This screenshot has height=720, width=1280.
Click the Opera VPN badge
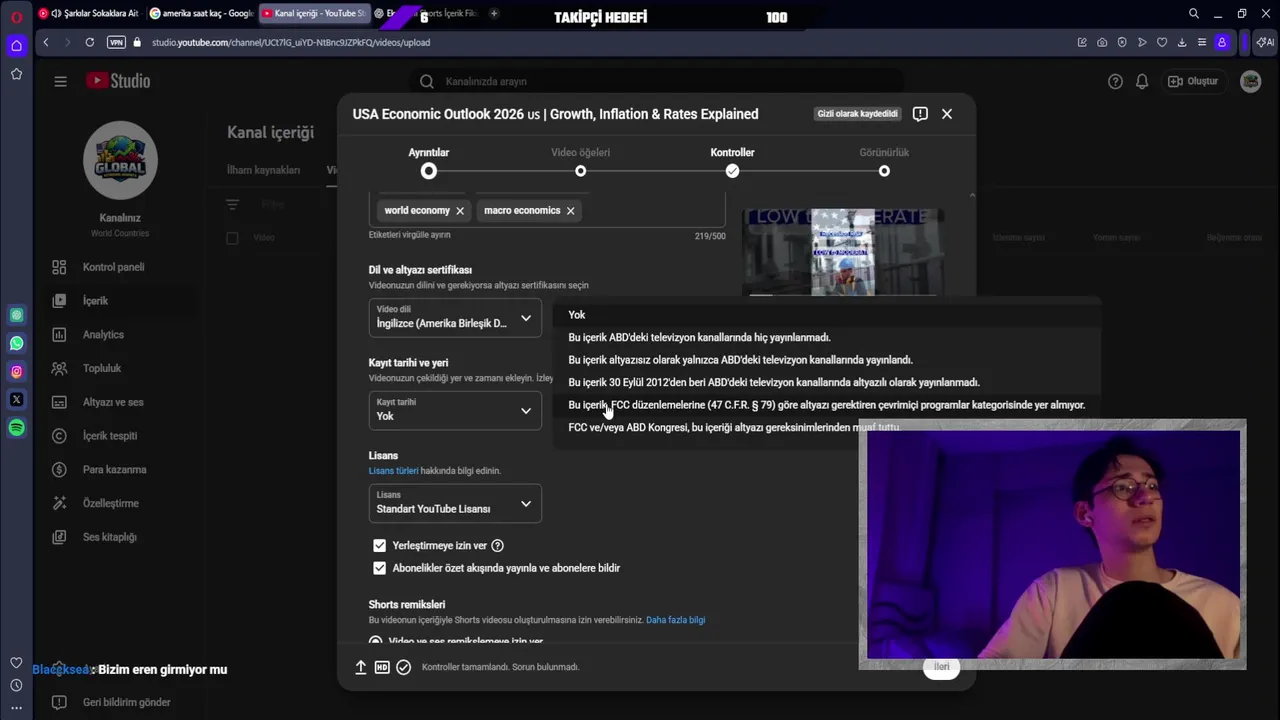[116, 42]
